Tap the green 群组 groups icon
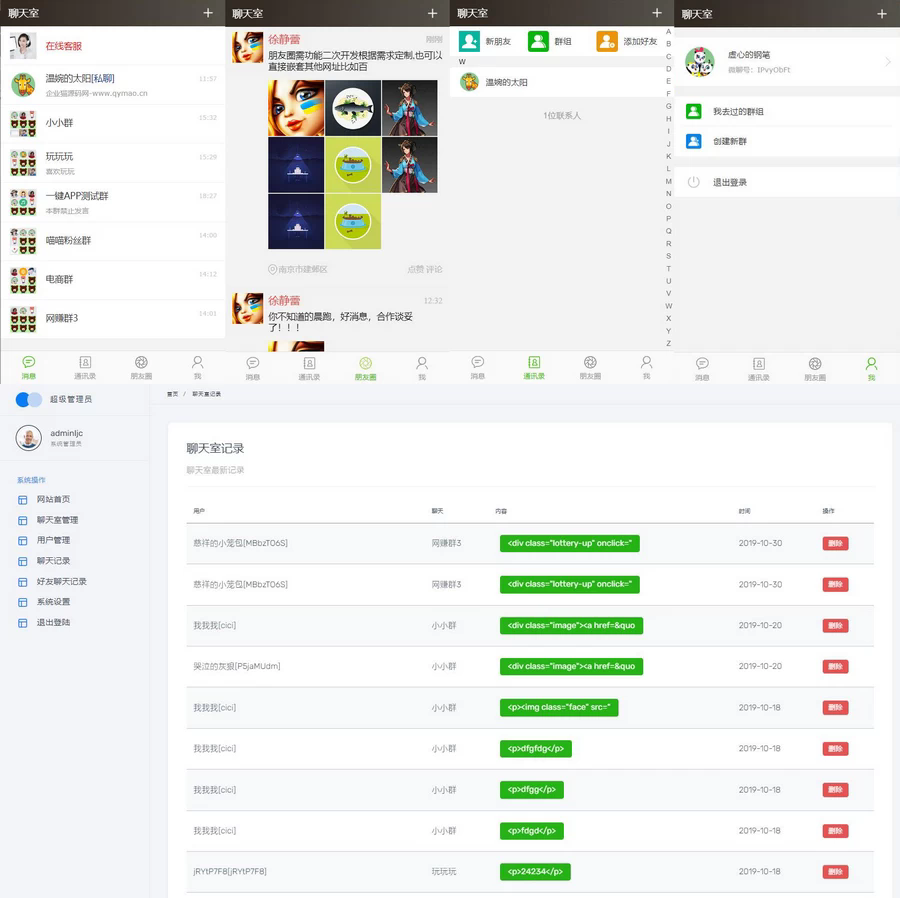Viewport: 900px width, 898px height. (538, 41)
